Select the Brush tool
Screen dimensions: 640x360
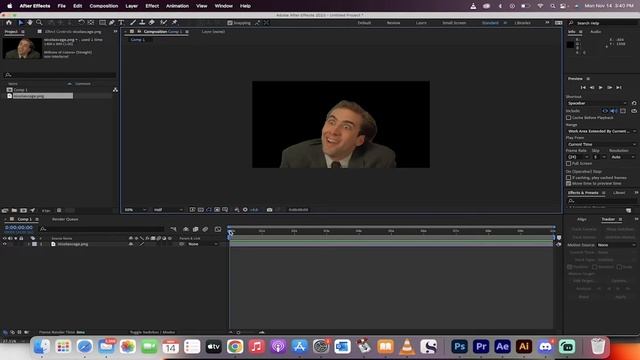click(133, 23)
